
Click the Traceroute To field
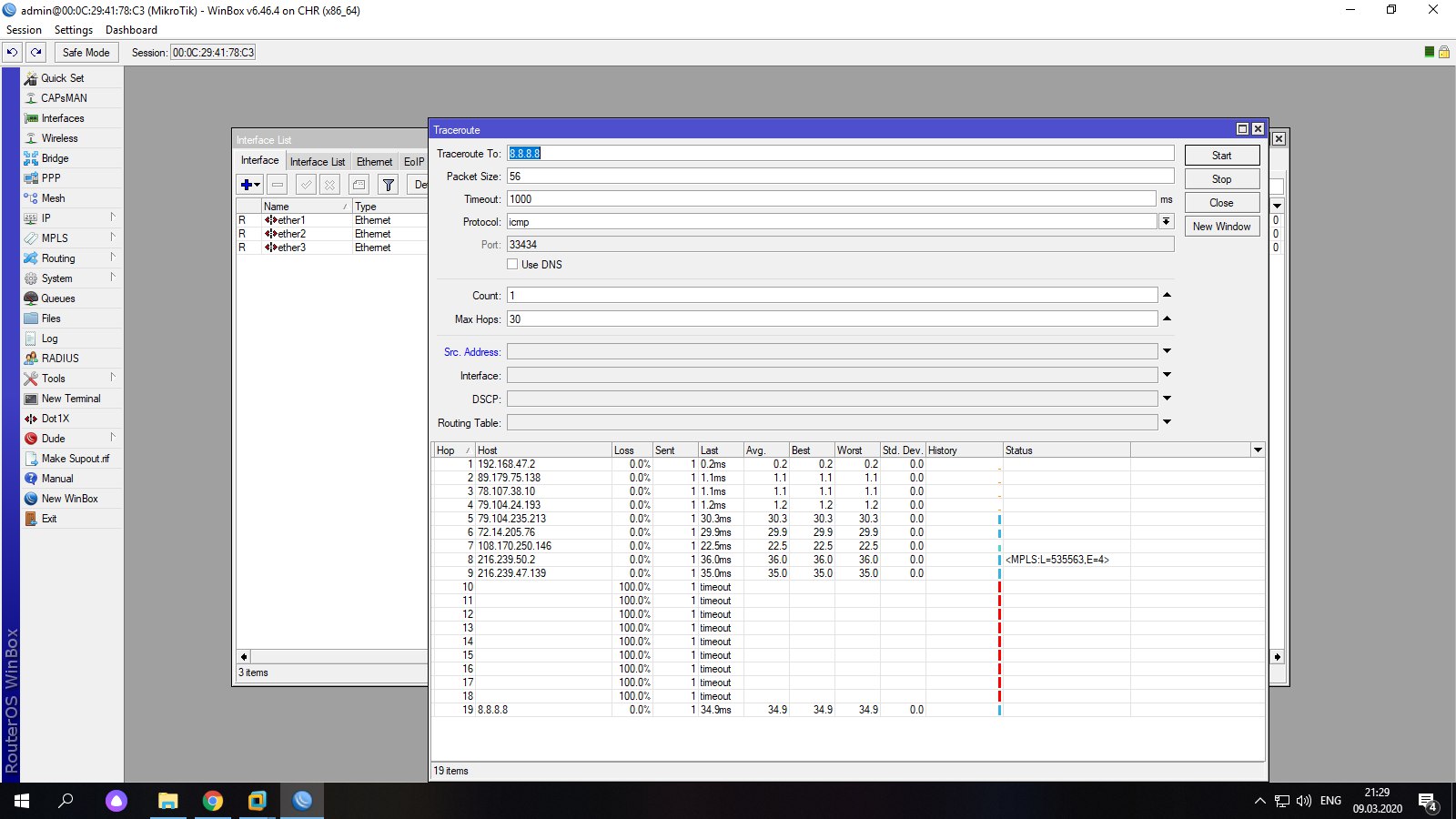coord(840,154)
